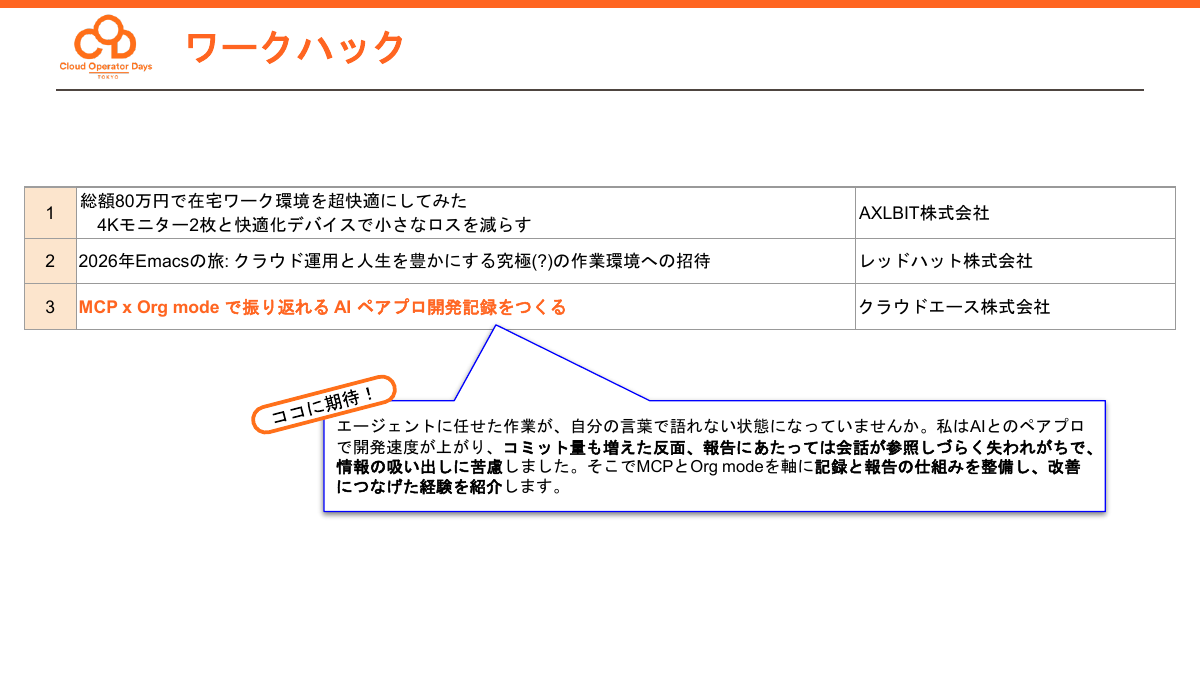This screenshot has height=675, width=1200.
Task: Click the bold phrase 情報の吸い出しに苦慮
Action: click(419, 466)
